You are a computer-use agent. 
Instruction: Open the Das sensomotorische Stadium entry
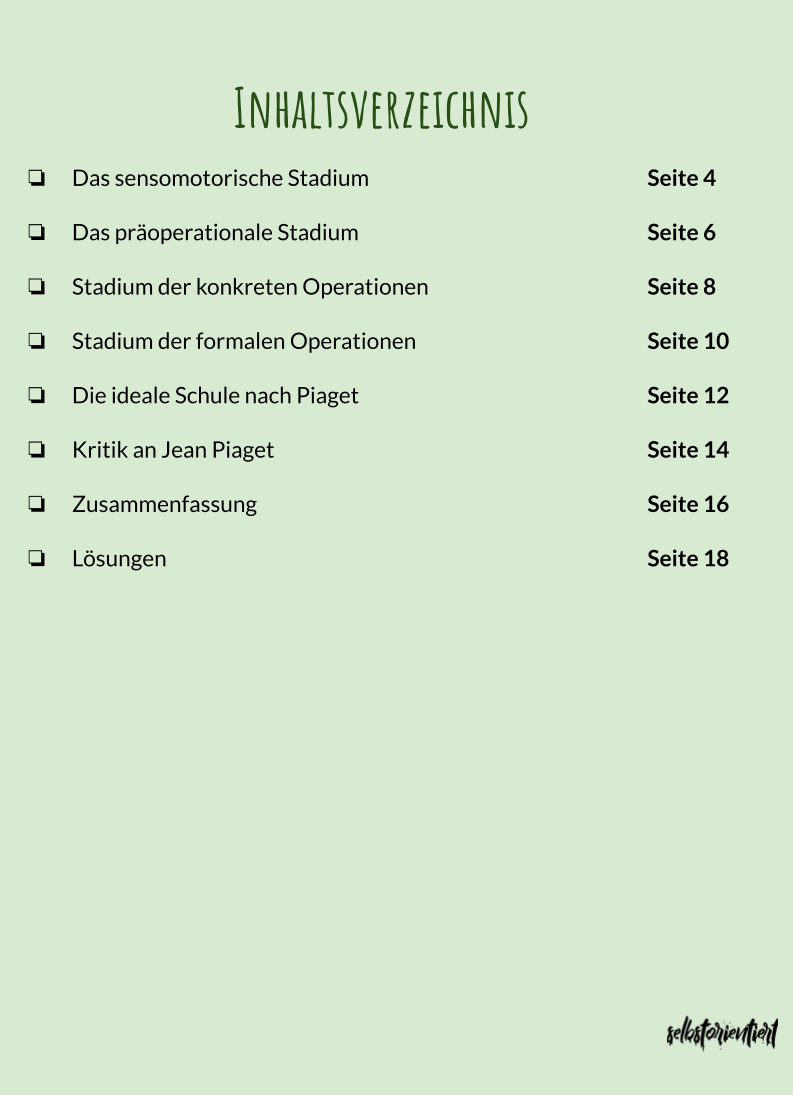[x=220, y=178]
